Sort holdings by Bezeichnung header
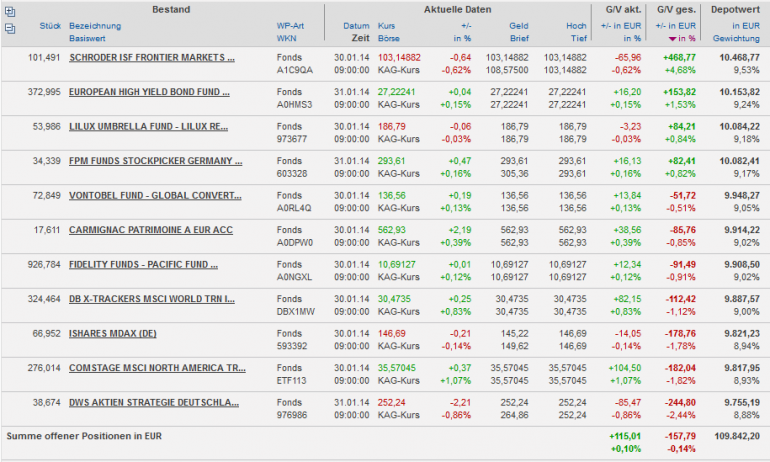 [x=94, y=25]
